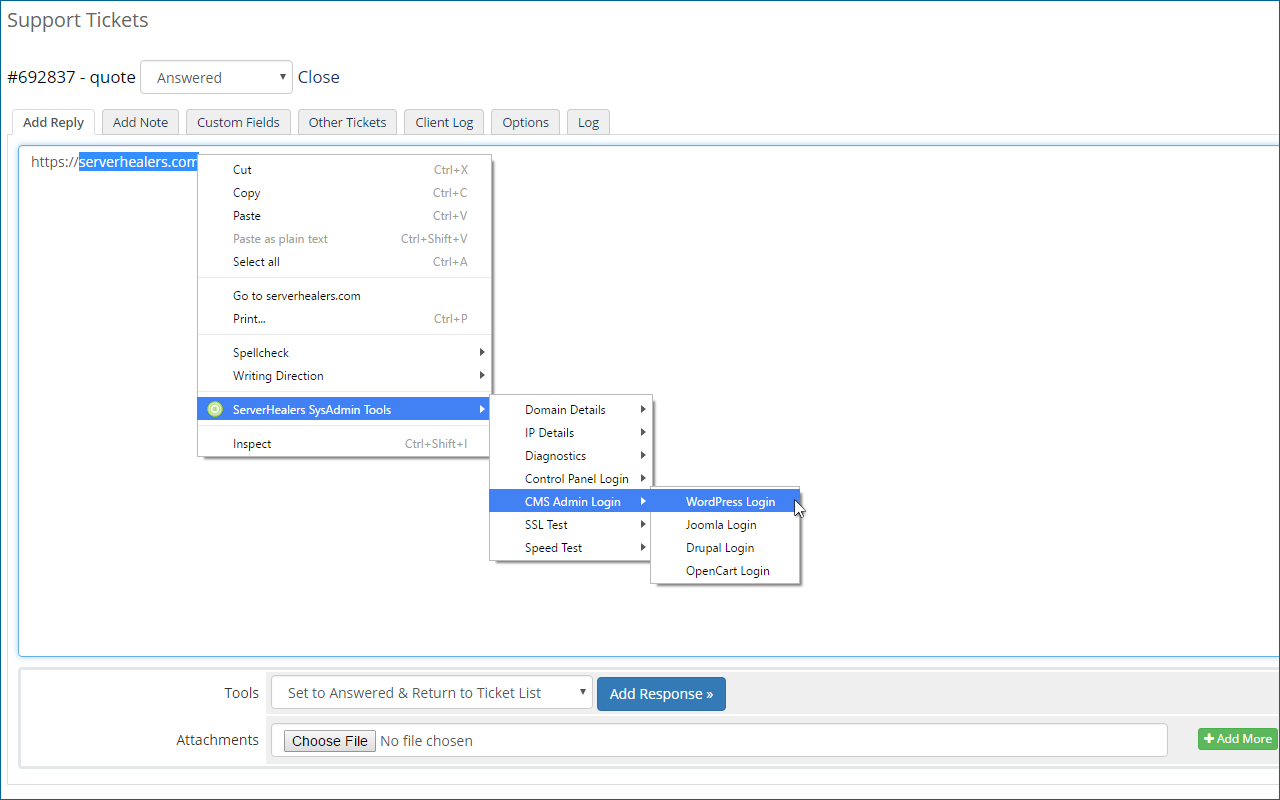Click the selected serverhealers.com text
This screenshot has height=800, width=1280.
click(x=139, y=162)
